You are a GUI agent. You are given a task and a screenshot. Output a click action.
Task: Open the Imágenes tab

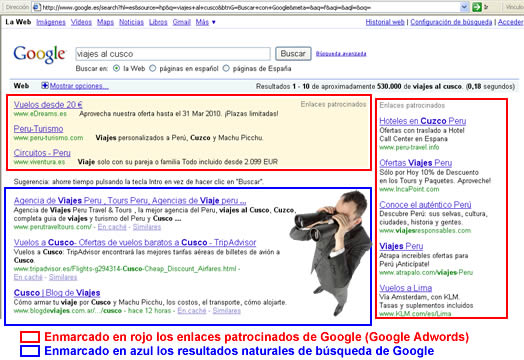coord(51,22)
